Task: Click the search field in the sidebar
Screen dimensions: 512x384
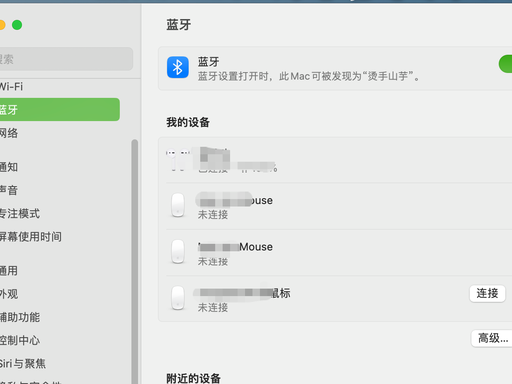Action: (65, 59)
